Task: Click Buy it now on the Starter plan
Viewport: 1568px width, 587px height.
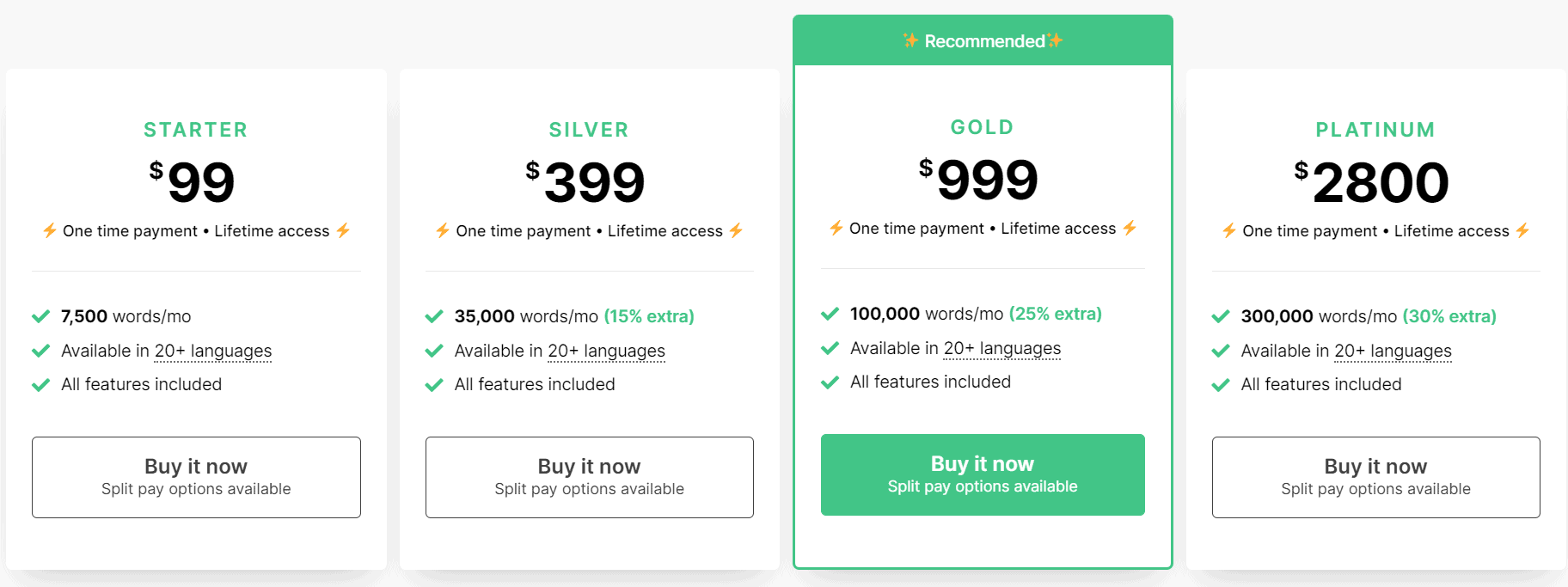Action: pyautogui.click(x=195, y=477)
